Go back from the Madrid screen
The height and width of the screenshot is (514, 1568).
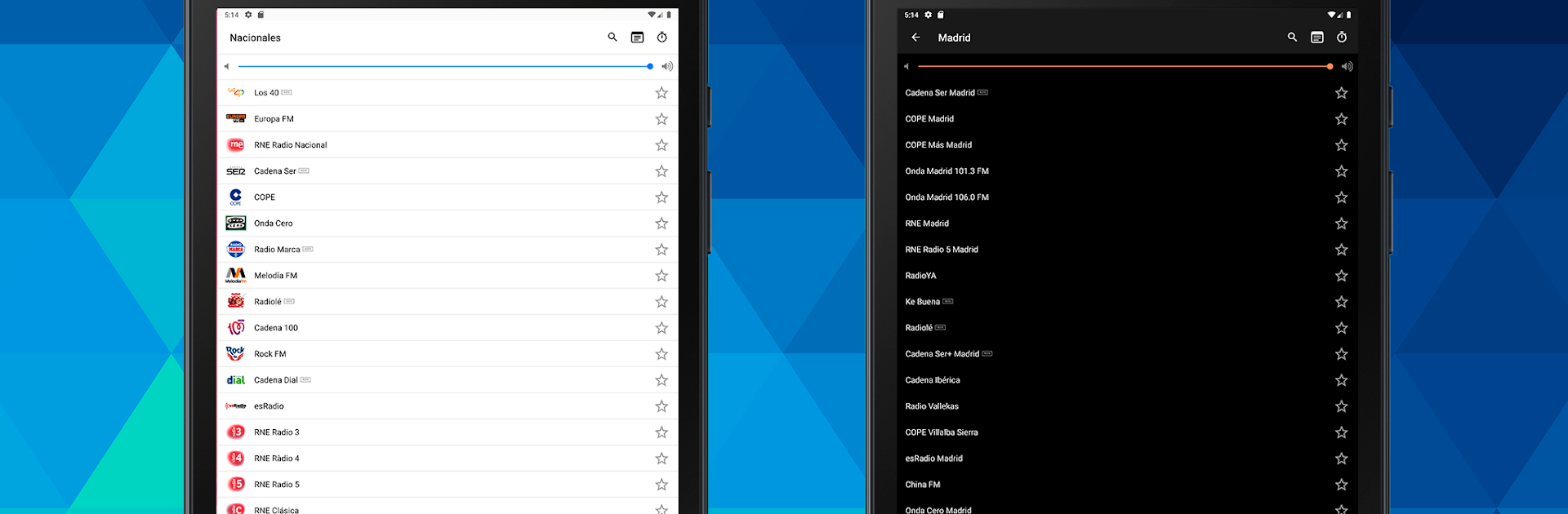[915, 38]
